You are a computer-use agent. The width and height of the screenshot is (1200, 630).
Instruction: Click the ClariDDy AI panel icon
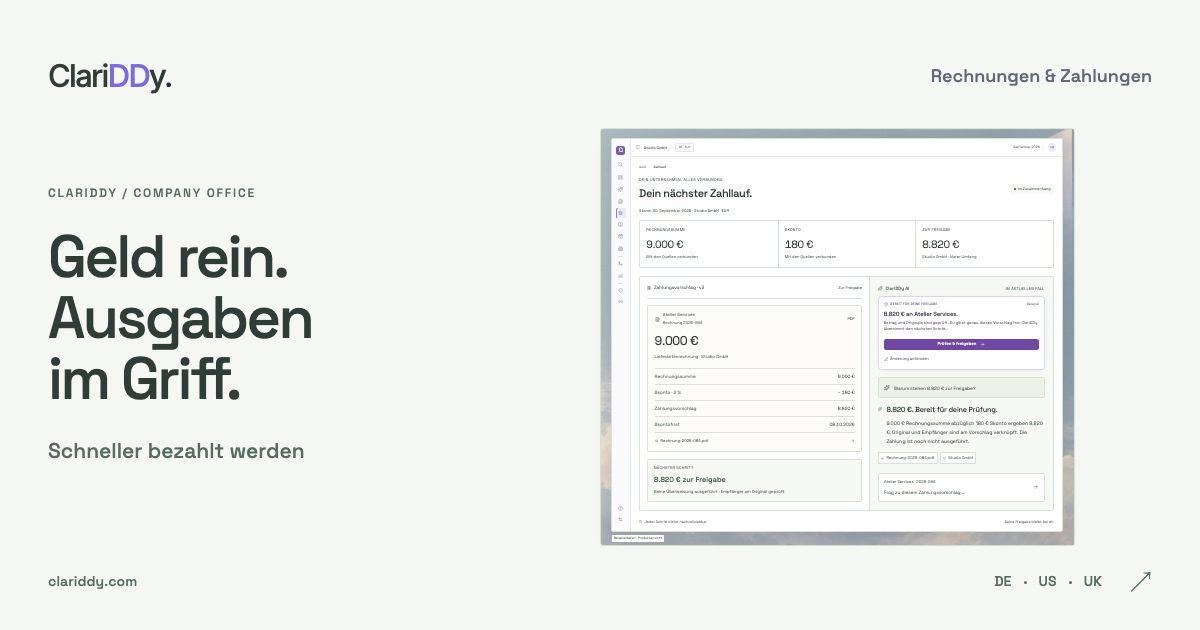pos(880,288)
